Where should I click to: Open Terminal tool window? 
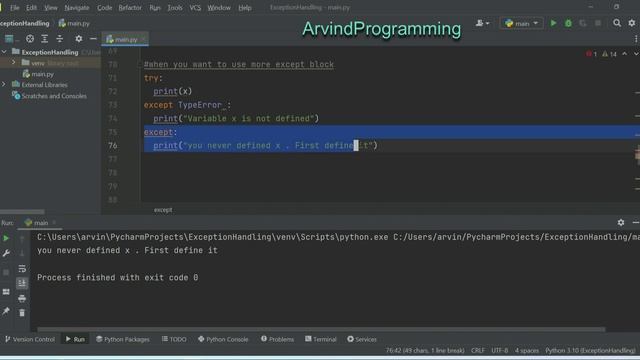(x=321, y=339)
